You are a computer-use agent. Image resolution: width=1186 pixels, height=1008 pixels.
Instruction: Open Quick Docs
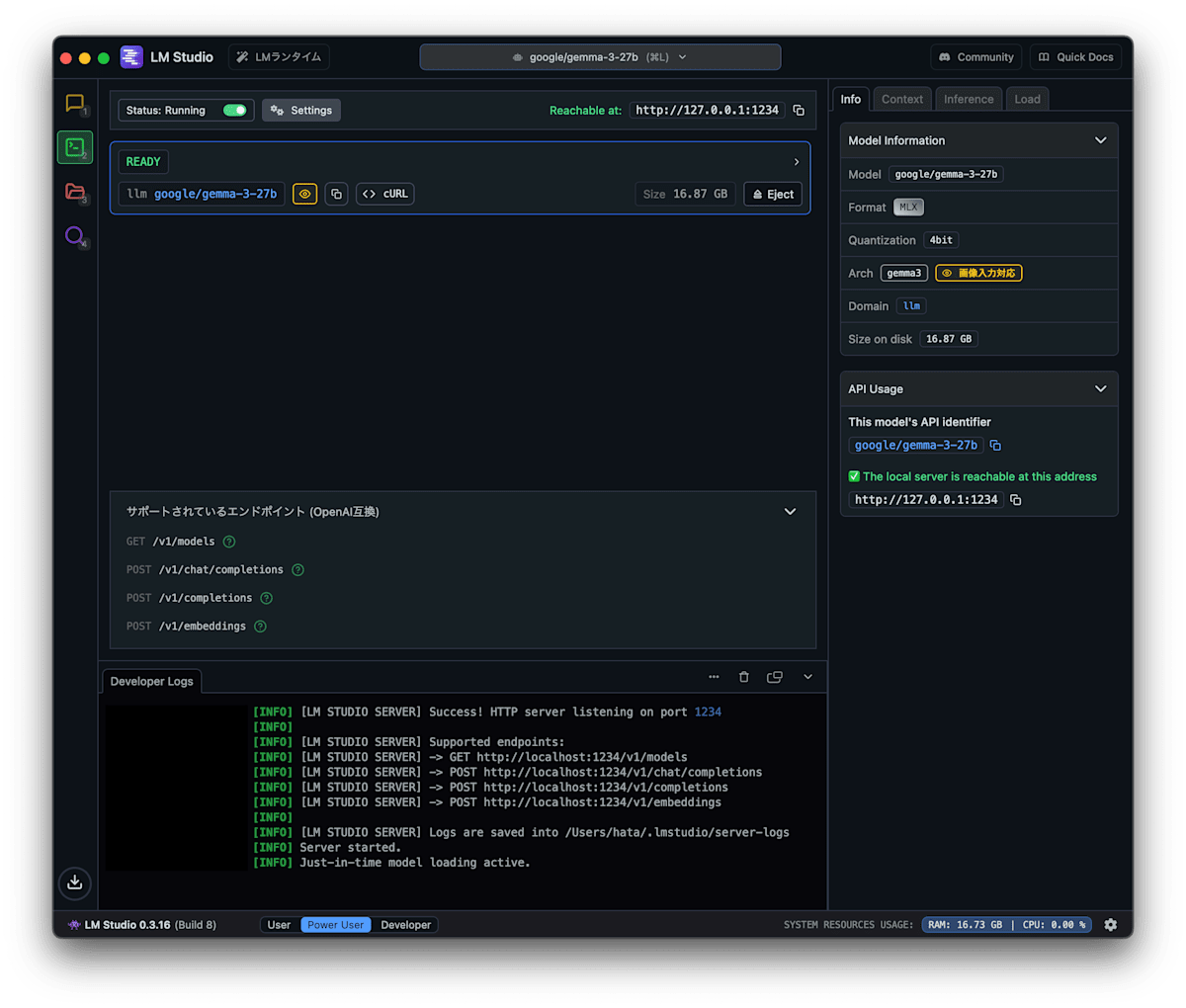pos(1075,57)
